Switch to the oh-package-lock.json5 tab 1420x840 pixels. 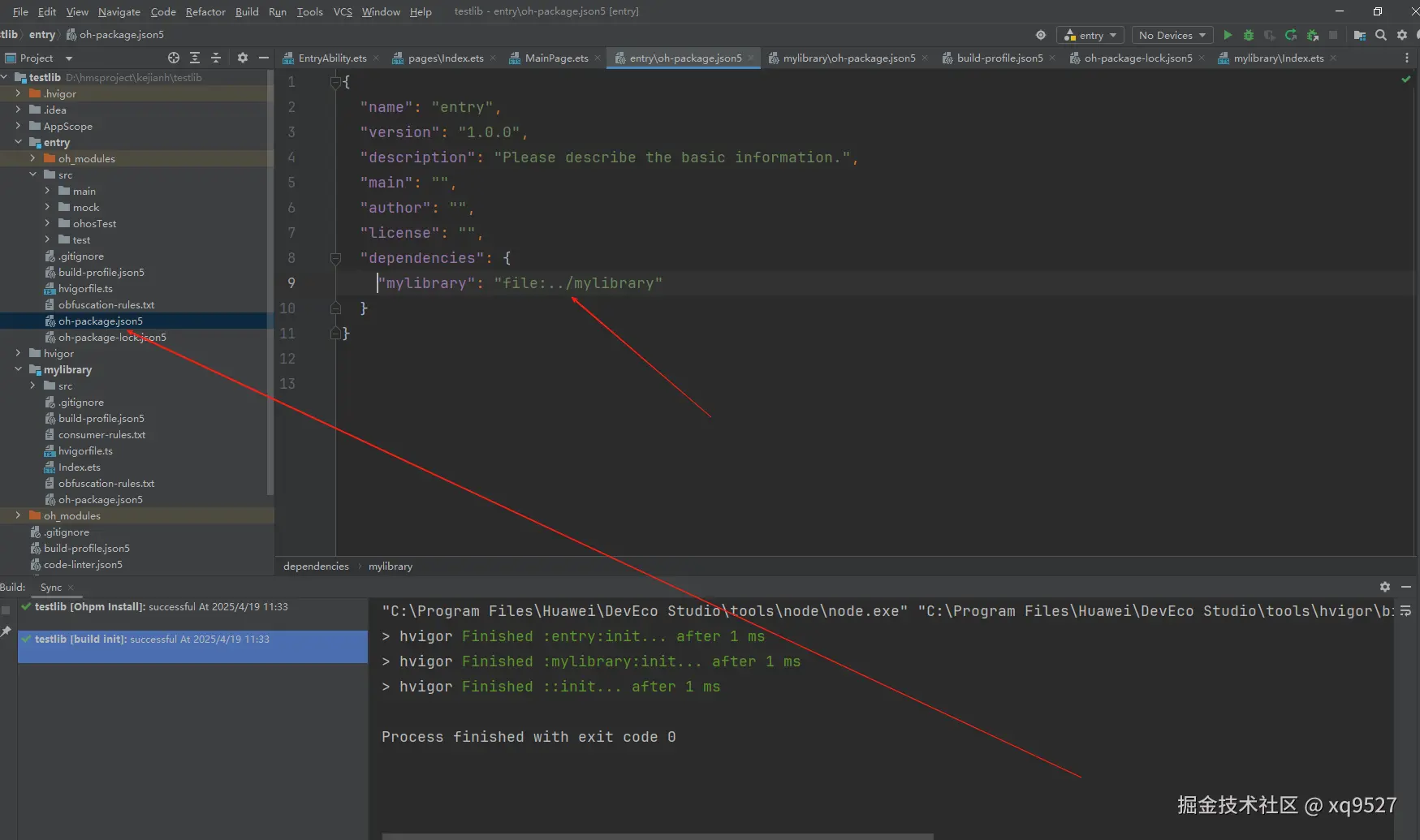coord(1137,58)
